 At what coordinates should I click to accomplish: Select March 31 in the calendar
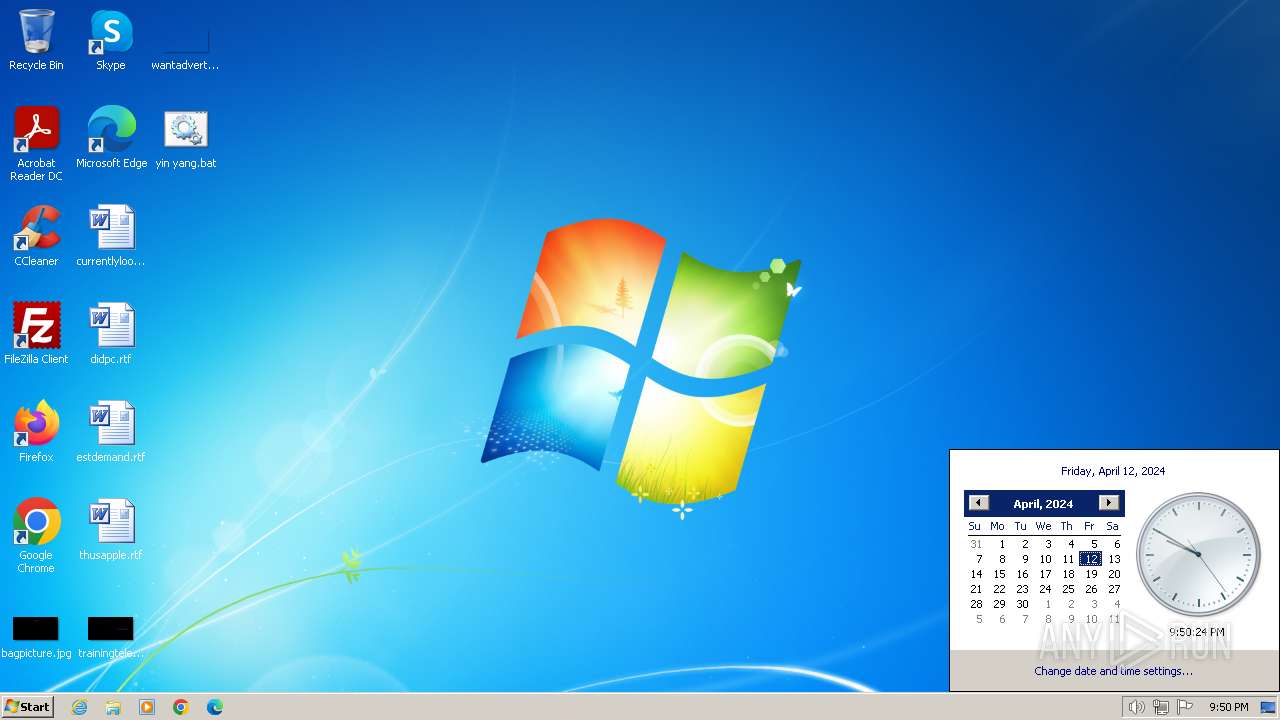pos(976,544)
